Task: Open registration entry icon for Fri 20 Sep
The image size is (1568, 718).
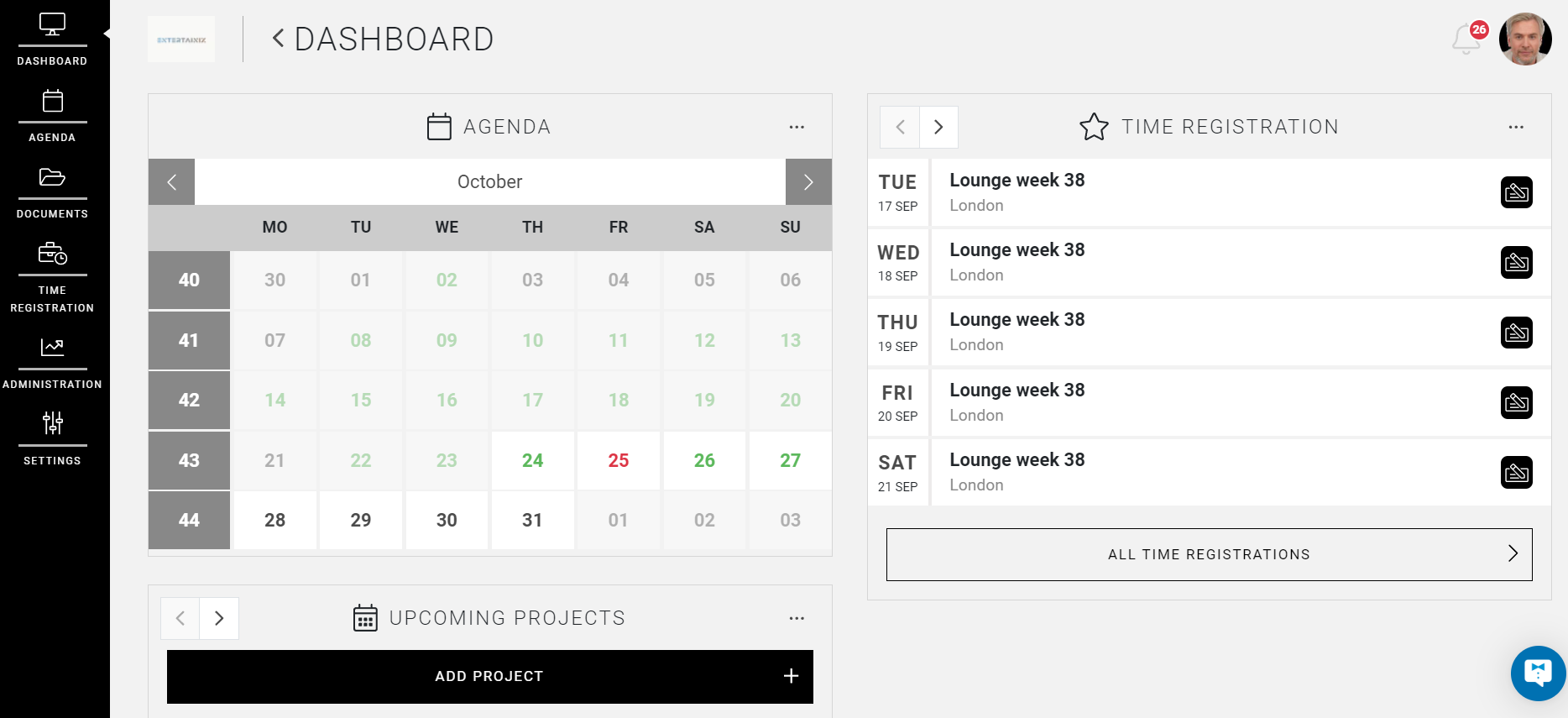Action: [x=1516, y=402]
